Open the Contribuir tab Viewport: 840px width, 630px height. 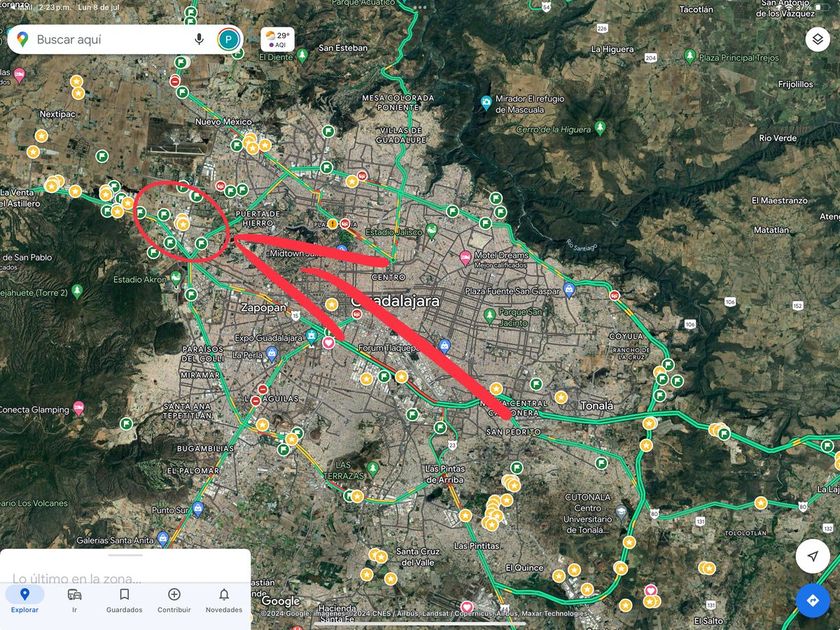click(174, 599)
